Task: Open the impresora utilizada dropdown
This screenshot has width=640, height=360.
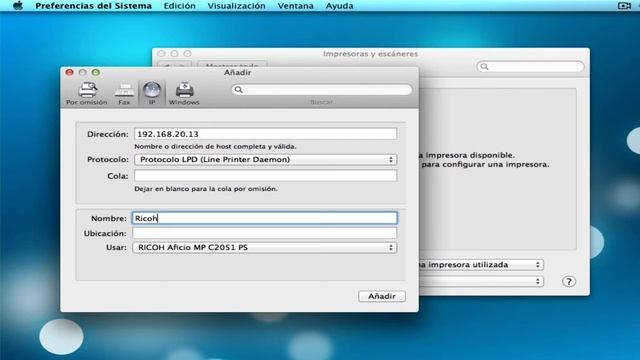Action: (x=482, y=264)
